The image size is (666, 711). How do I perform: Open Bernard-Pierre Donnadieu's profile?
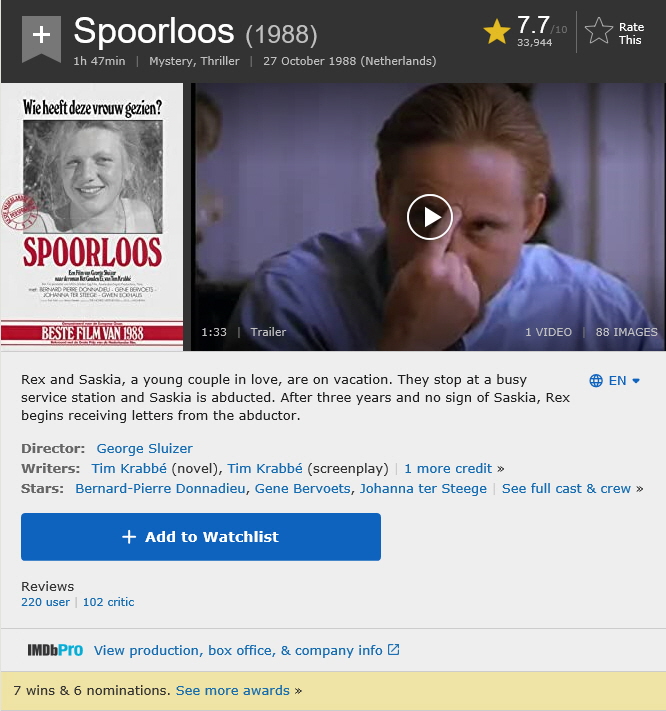pyautogui.click(x=160, y=488)
